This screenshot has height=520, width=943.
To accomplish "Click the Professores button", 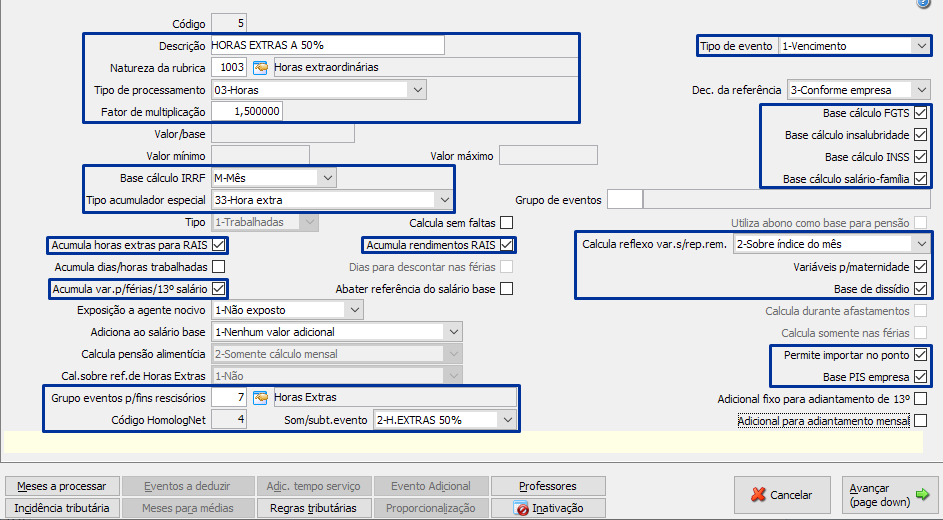I will tap(548, 486).
